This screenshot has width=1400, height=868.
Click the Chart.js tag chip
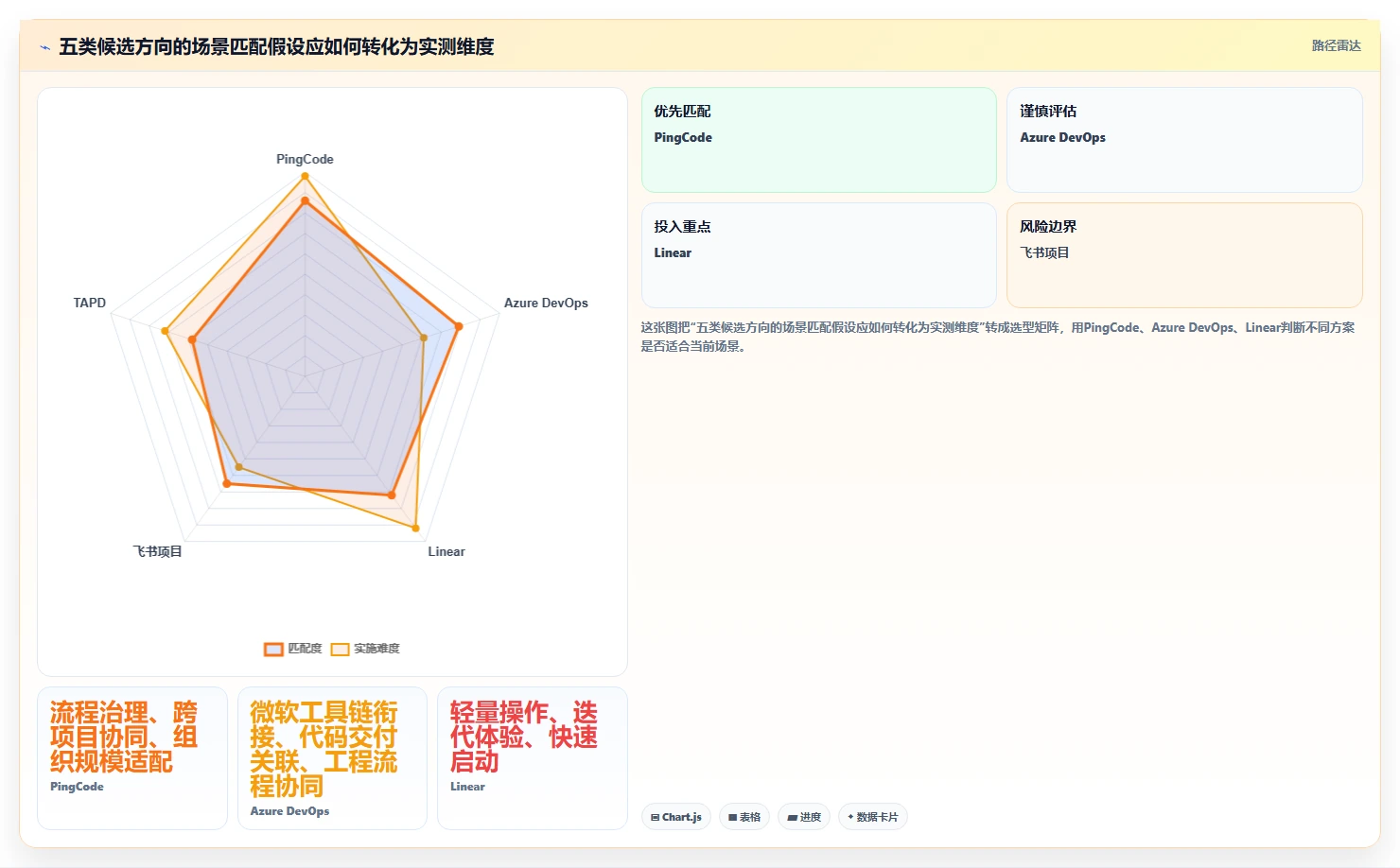[x=676, y=817]
